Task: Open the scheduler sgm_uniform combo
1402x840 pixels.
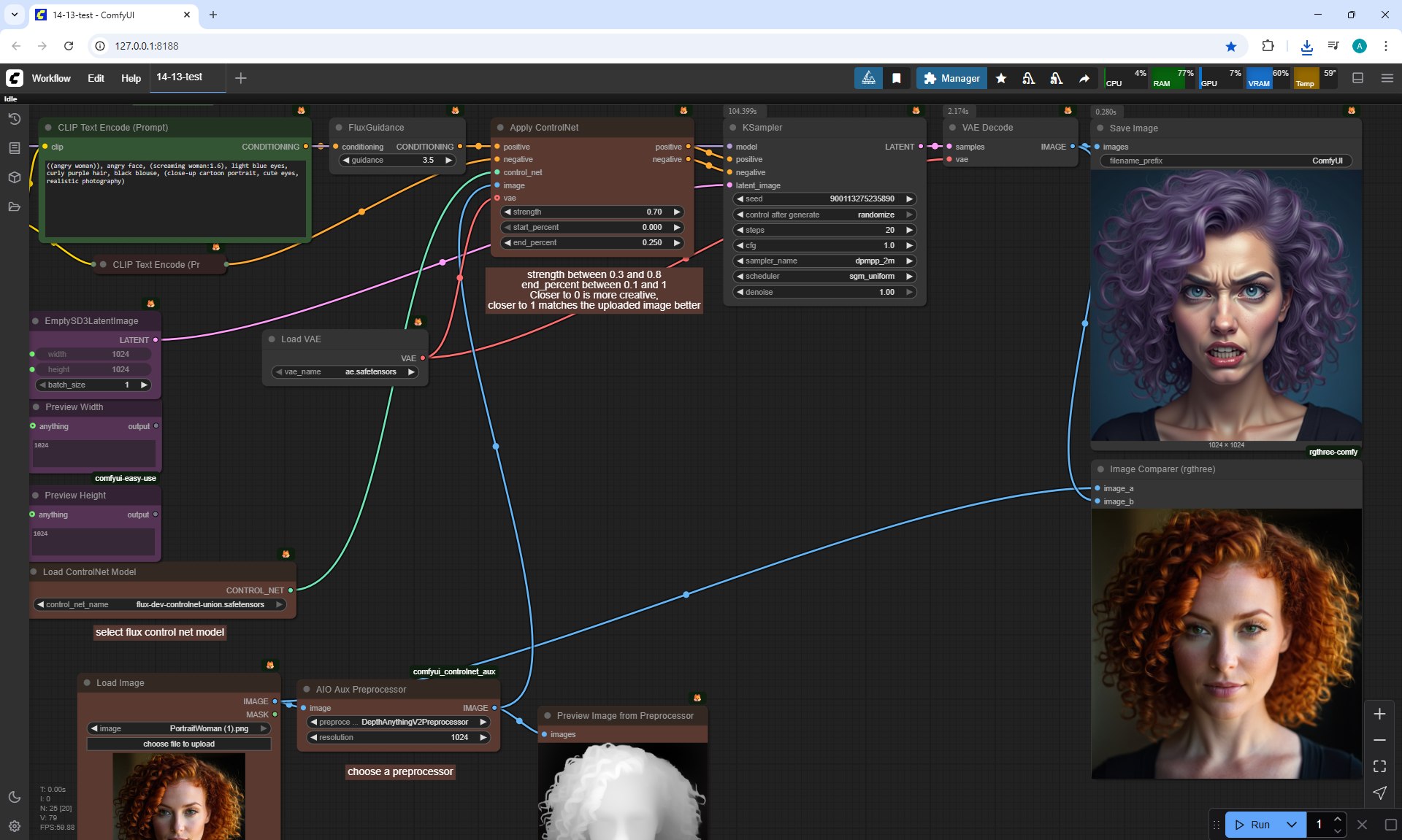Action: pos(824,276)
